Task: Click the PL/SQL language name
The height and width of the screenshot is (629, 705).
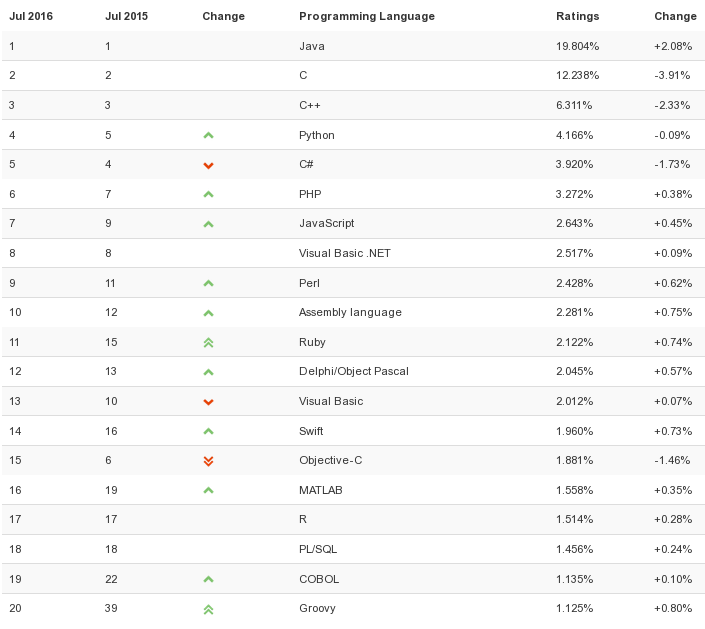Action: [x=317, y=549]
